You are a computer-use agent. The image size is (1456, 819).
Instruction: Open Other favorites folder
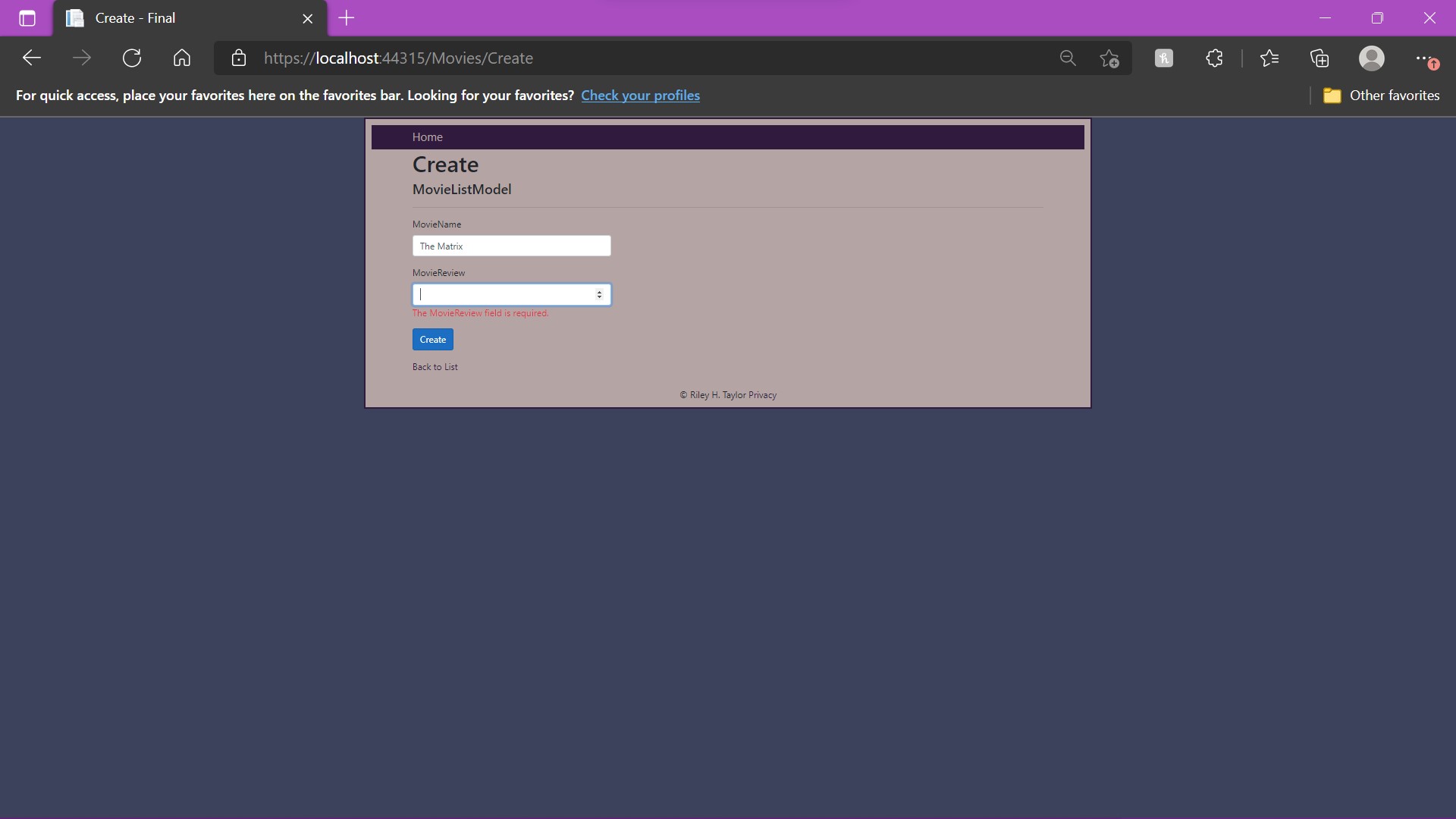1381,96
